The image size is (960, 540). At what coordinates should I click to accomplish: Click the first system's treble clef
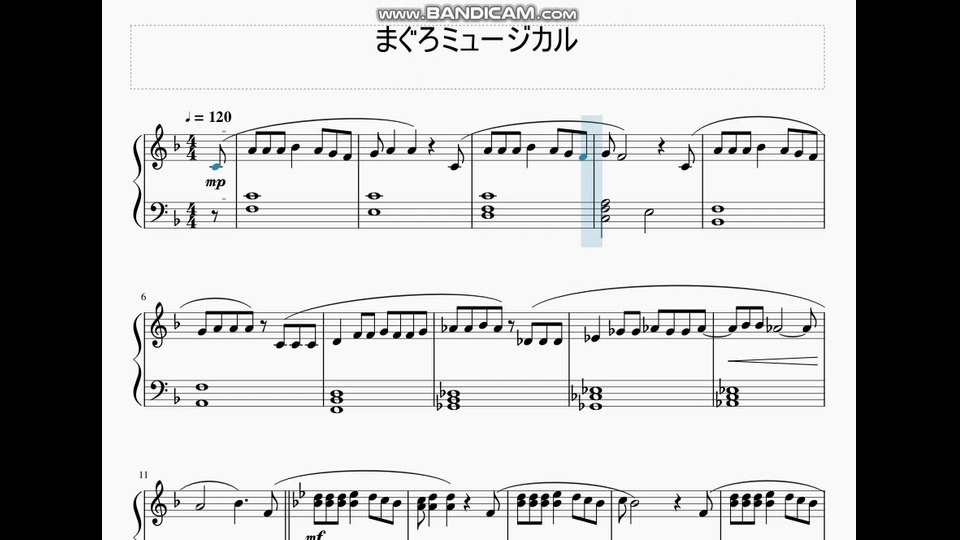coord(160,147)
